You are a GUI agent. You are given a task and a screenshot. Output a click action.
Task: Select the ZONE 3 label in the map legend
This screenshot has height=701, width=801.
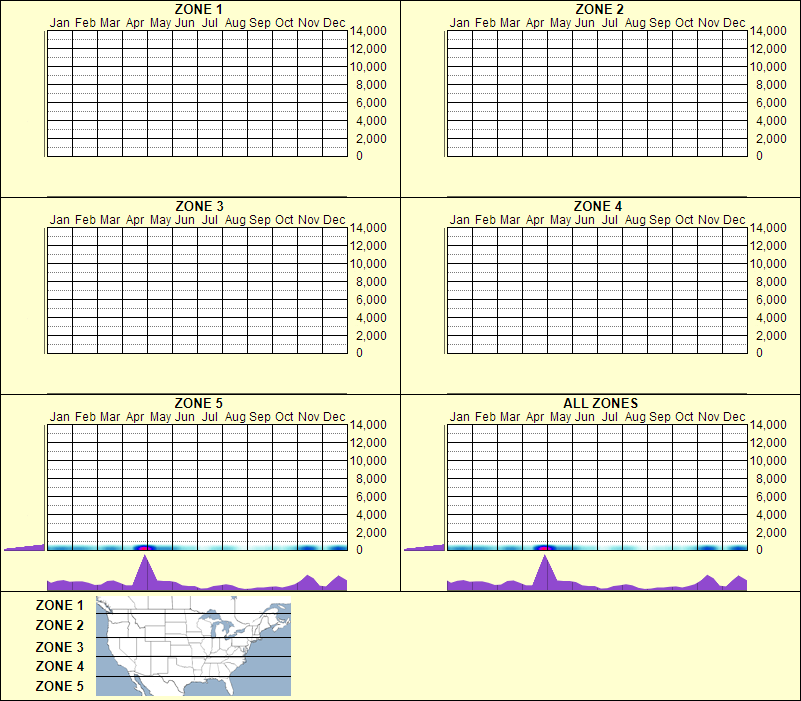tap(59, 647)
